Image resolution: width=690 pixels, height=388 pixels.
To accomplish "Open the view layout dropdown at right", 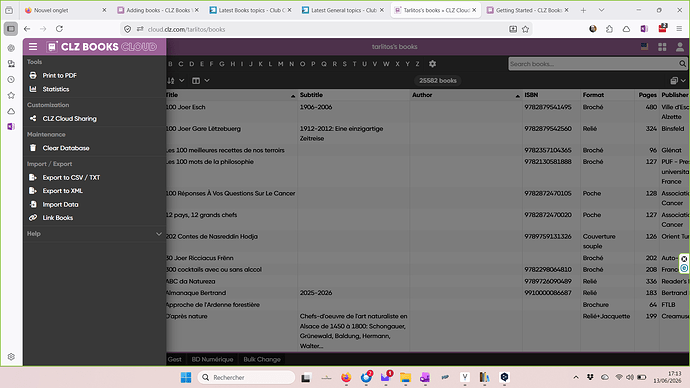I will (678, 81).
